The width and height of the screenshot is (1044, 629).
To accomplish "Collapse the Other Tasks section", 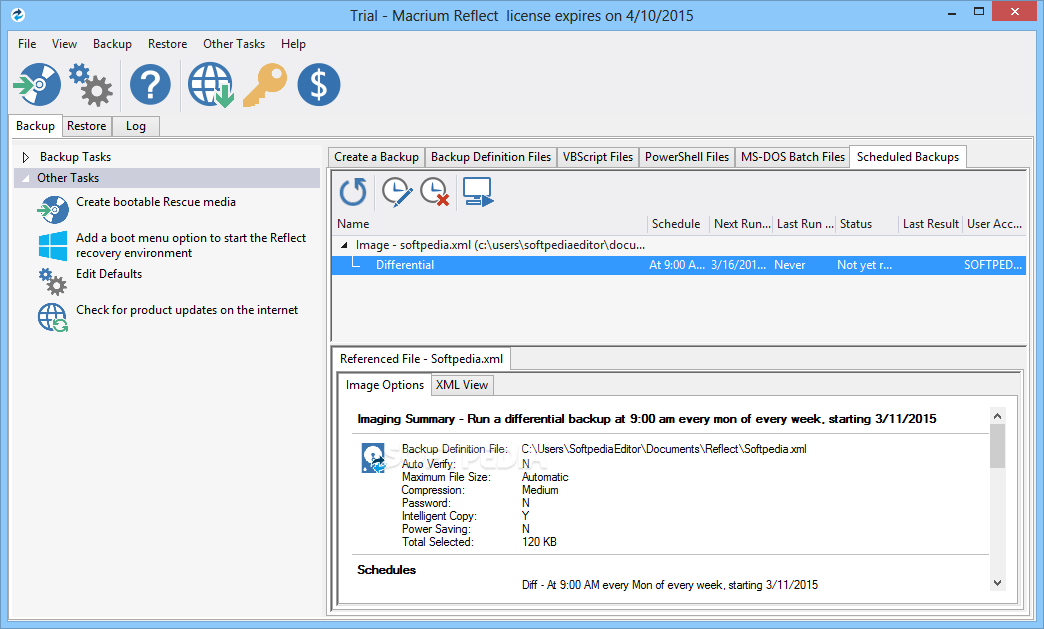I will (26, 178).
